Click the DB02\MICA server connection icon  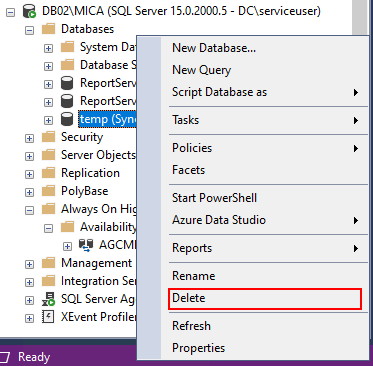pos(29,11)
